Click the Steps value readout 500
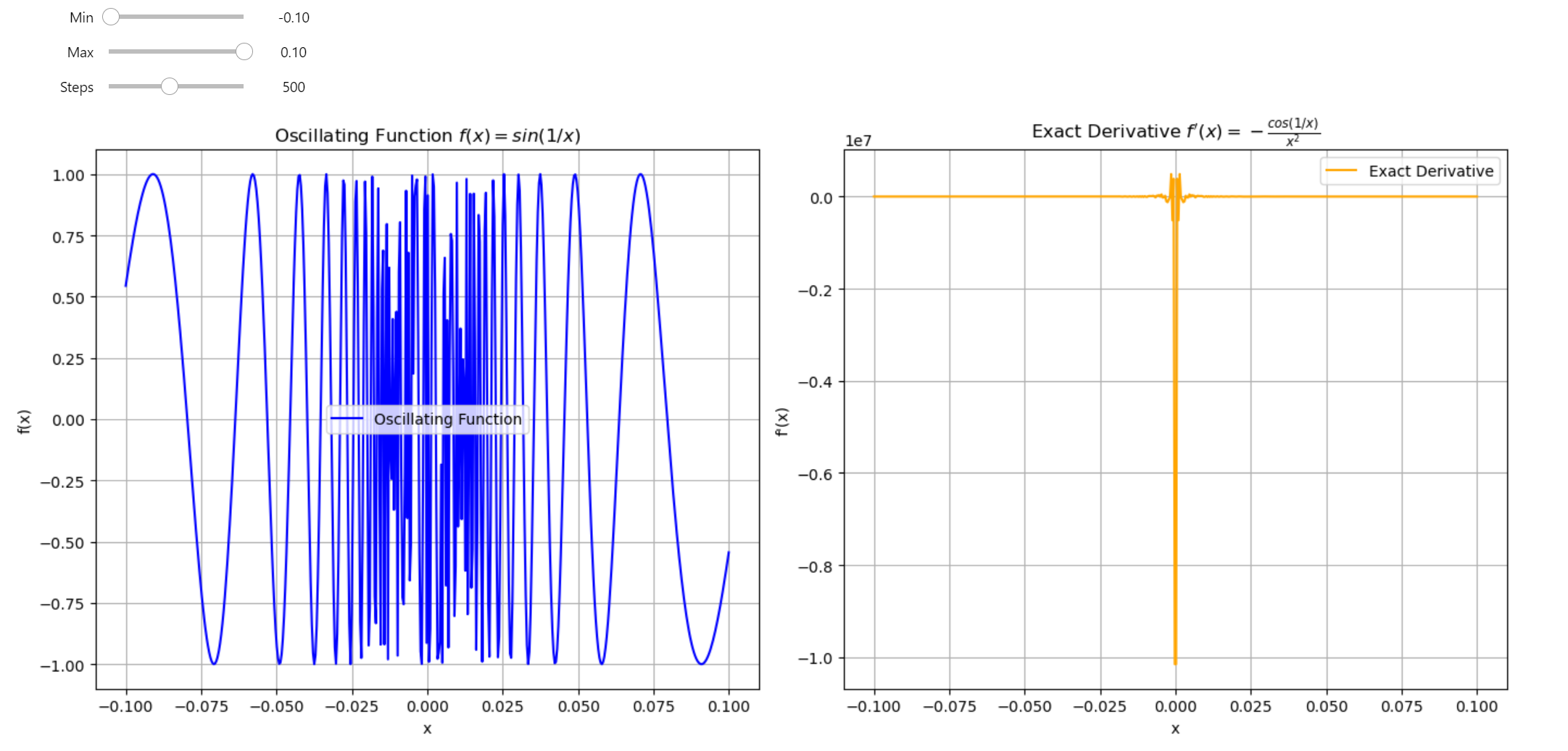This screenshot has width=1568, height=751. coord(294,87)
